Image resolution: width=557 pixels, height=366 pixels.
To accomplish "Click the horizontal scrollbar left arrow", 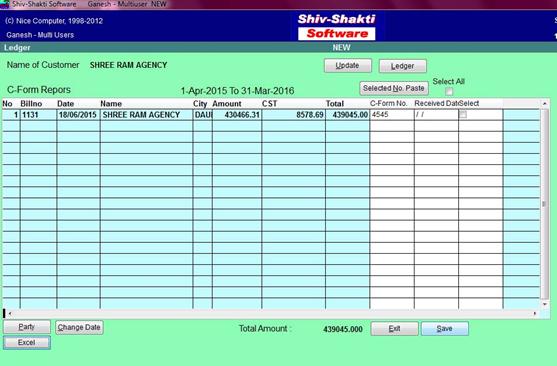I will click(10, 313).
